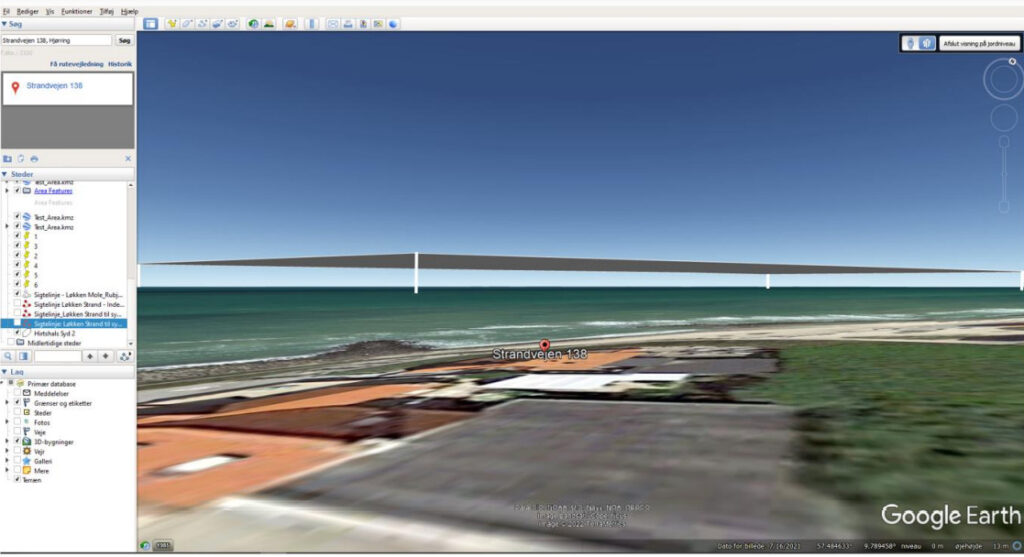The image size is (1024, 557).
Task: Expand the Fotos layer tree node
Action: click(x=8, y=422)
